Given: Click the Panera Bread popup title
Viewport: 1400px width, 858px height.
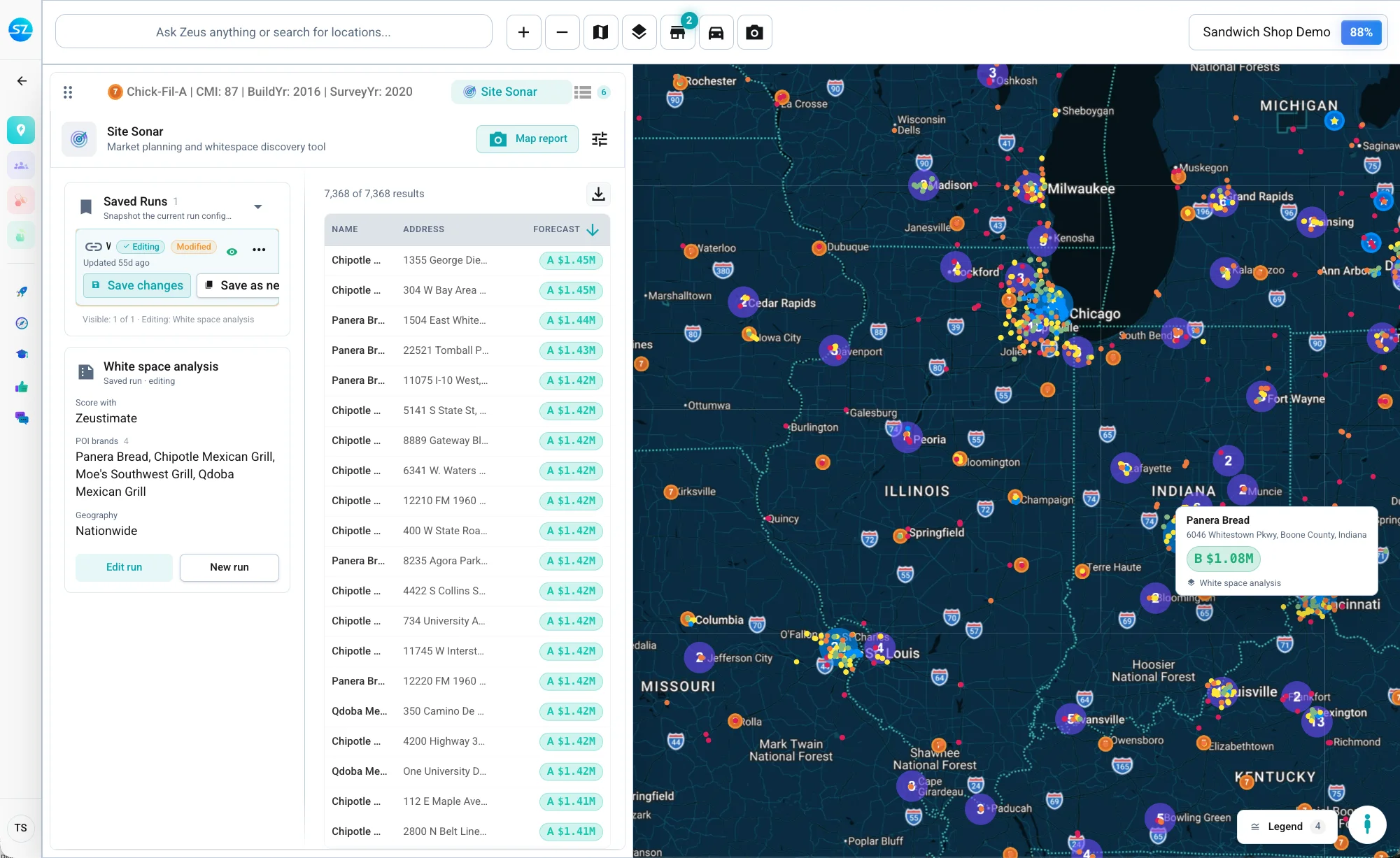Looking at the screenshot, I should [x=1217, y=520].
